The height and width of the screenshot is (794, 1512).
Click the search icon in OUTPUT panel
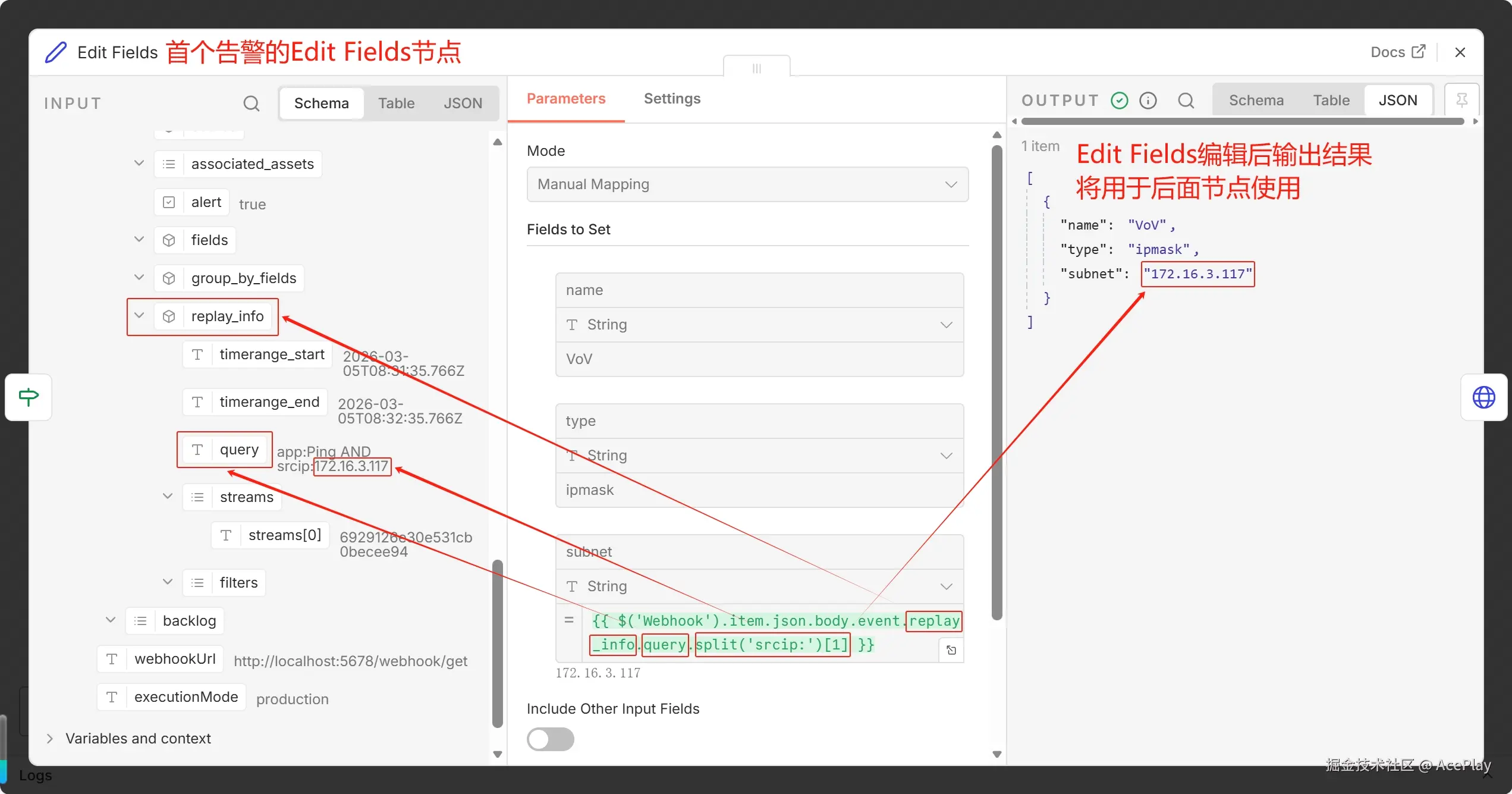pyautogui.click(x=1186, y=101)
